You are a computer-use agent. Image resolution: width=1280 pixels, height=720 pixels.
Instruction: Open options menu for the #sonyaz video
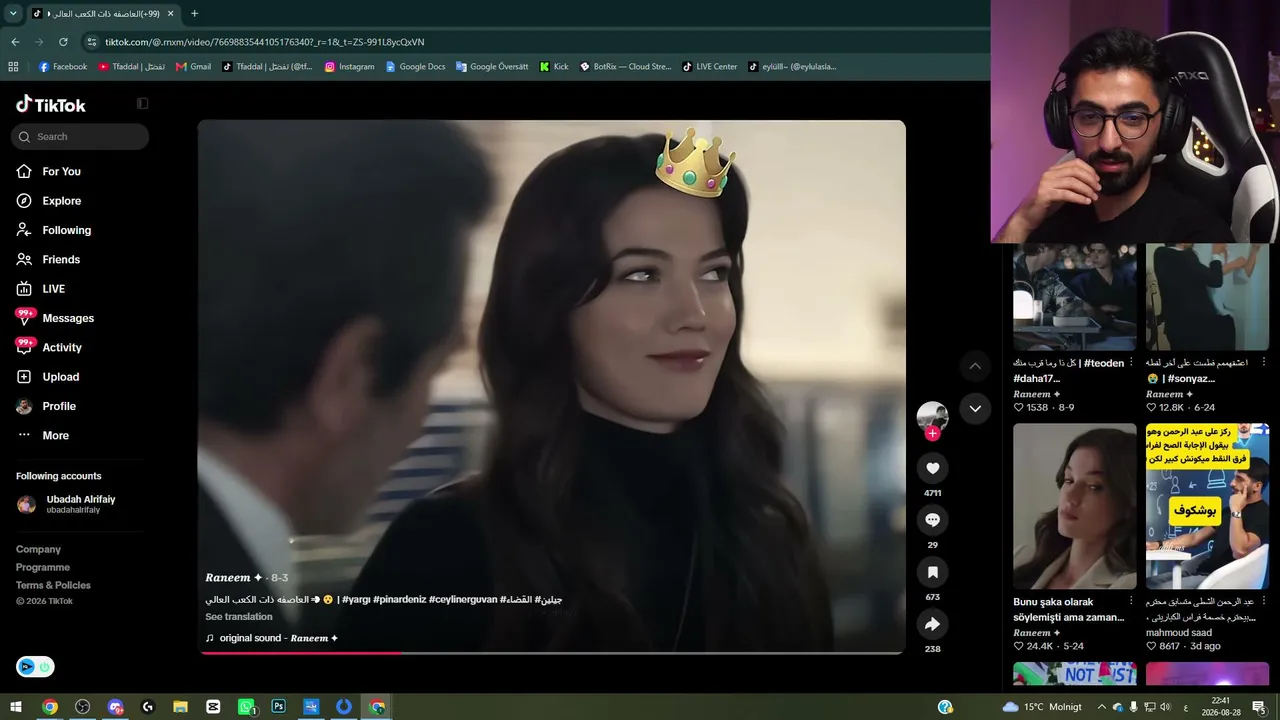(x=1263, y=362)
